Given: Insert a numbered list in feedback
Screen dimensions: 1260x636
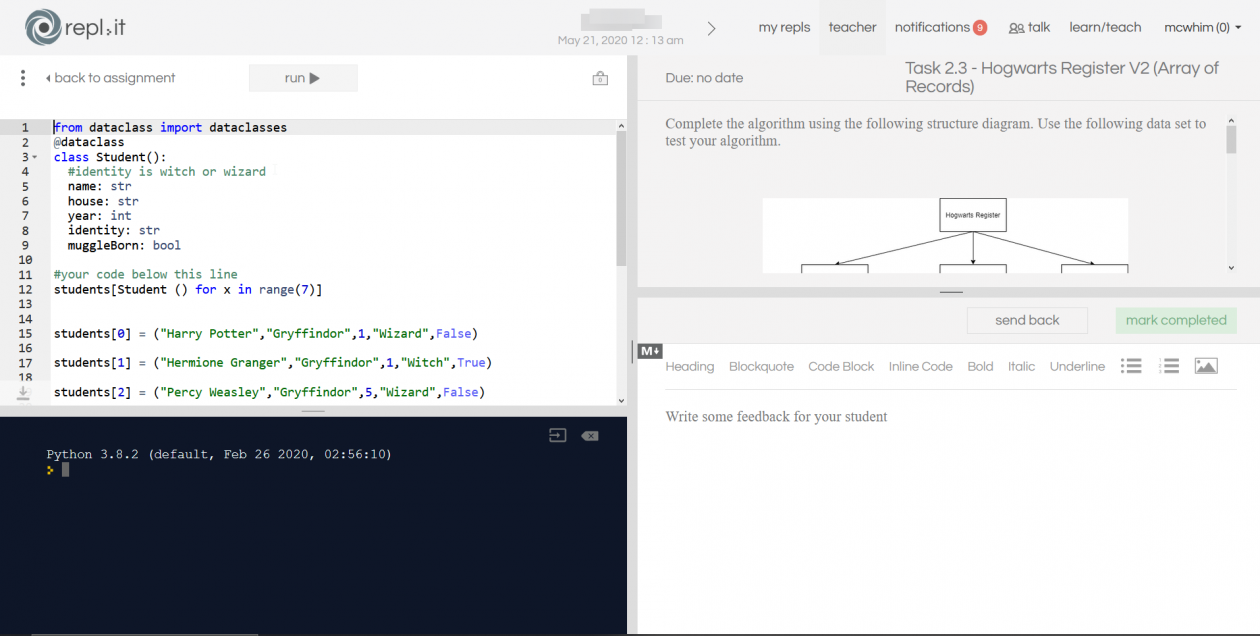Looking at the screenshot, I should (1169, 366).
